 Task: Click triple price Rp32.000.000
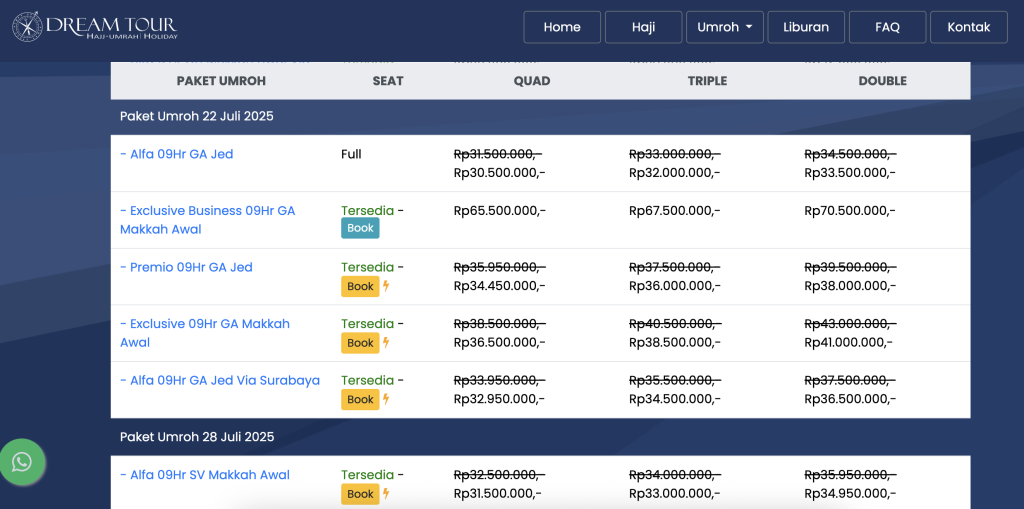point(675,173)
